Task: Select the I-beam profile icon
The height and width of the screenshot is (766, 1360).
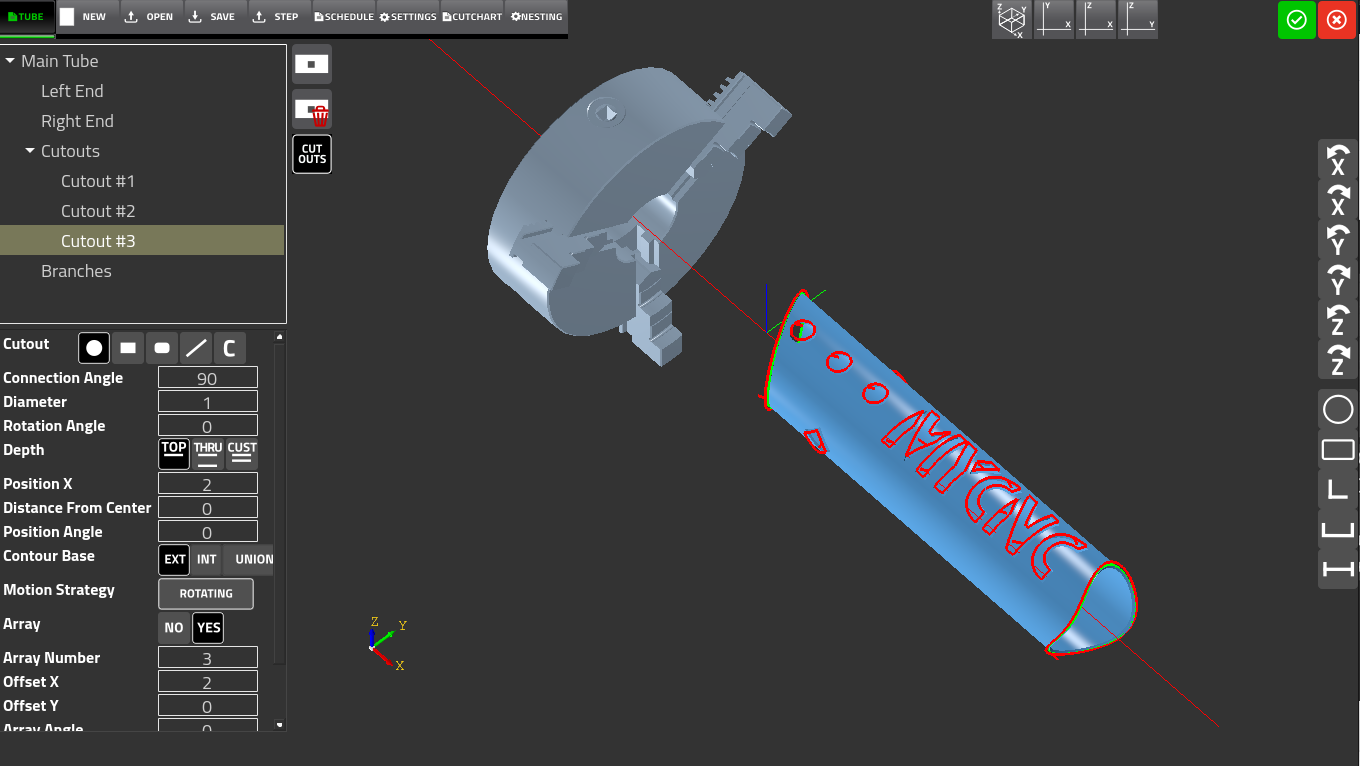Action: tap(1337, 569)
